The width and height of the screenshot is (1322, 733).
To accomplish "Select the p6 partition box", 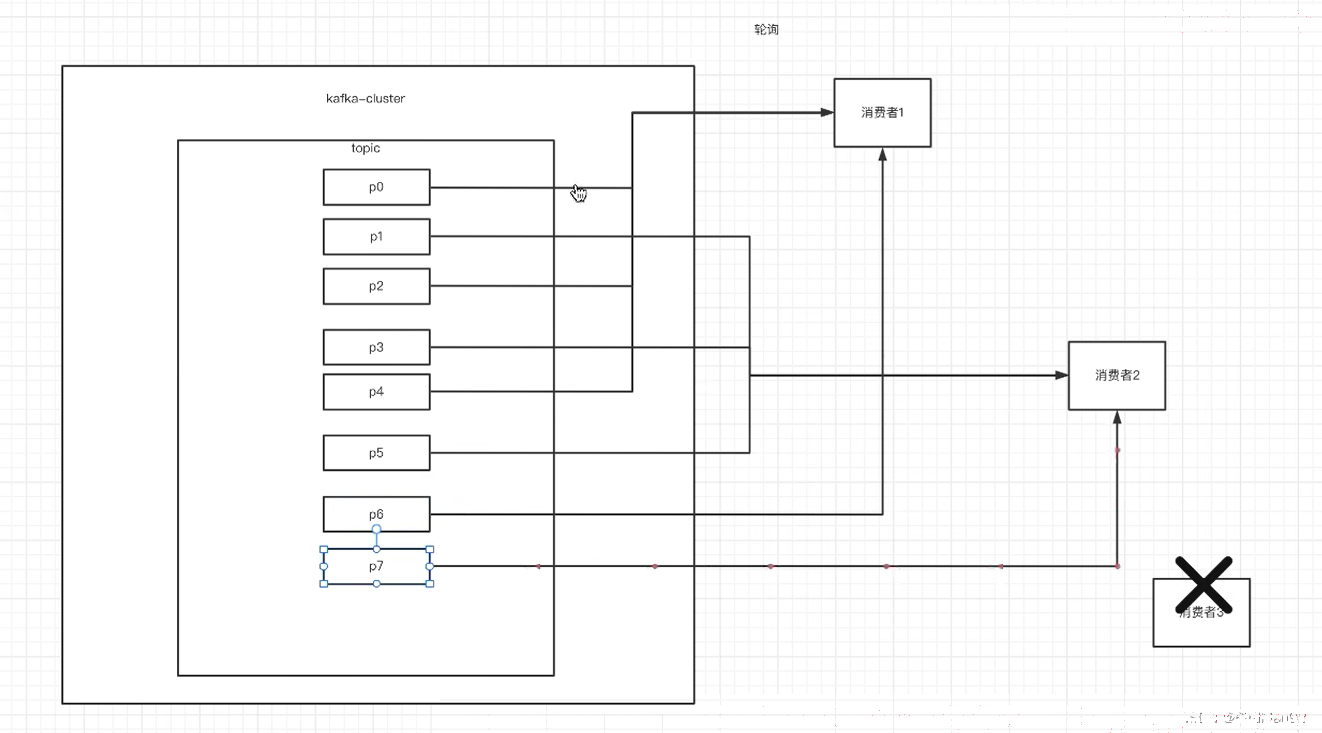I will tap(376, 514).
